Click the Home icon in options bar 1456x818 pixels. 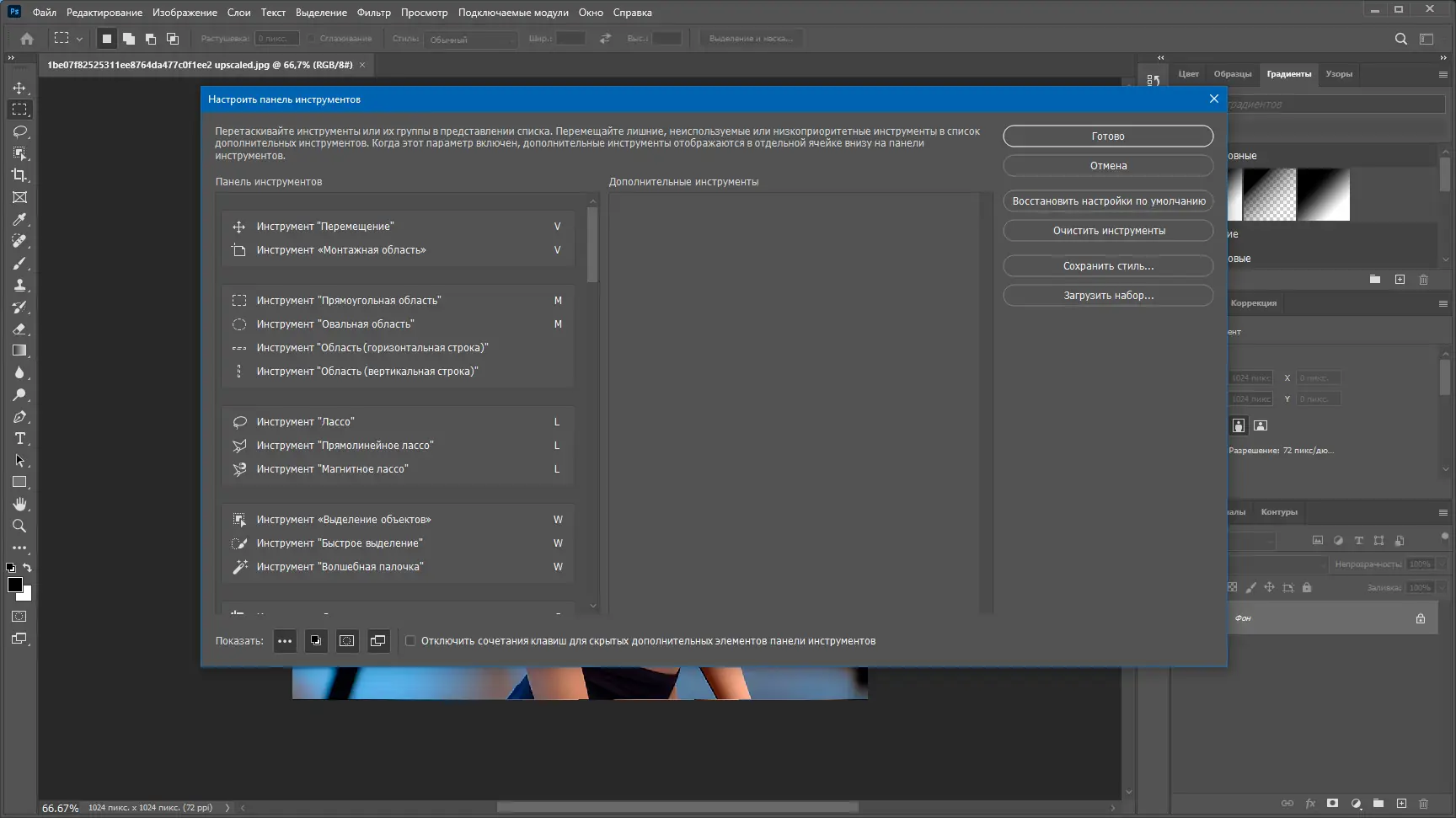(27, 39)
